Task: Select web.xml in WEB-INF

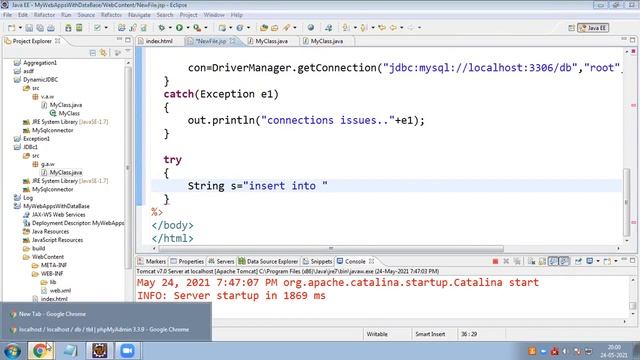Action: tap(60, 291)
